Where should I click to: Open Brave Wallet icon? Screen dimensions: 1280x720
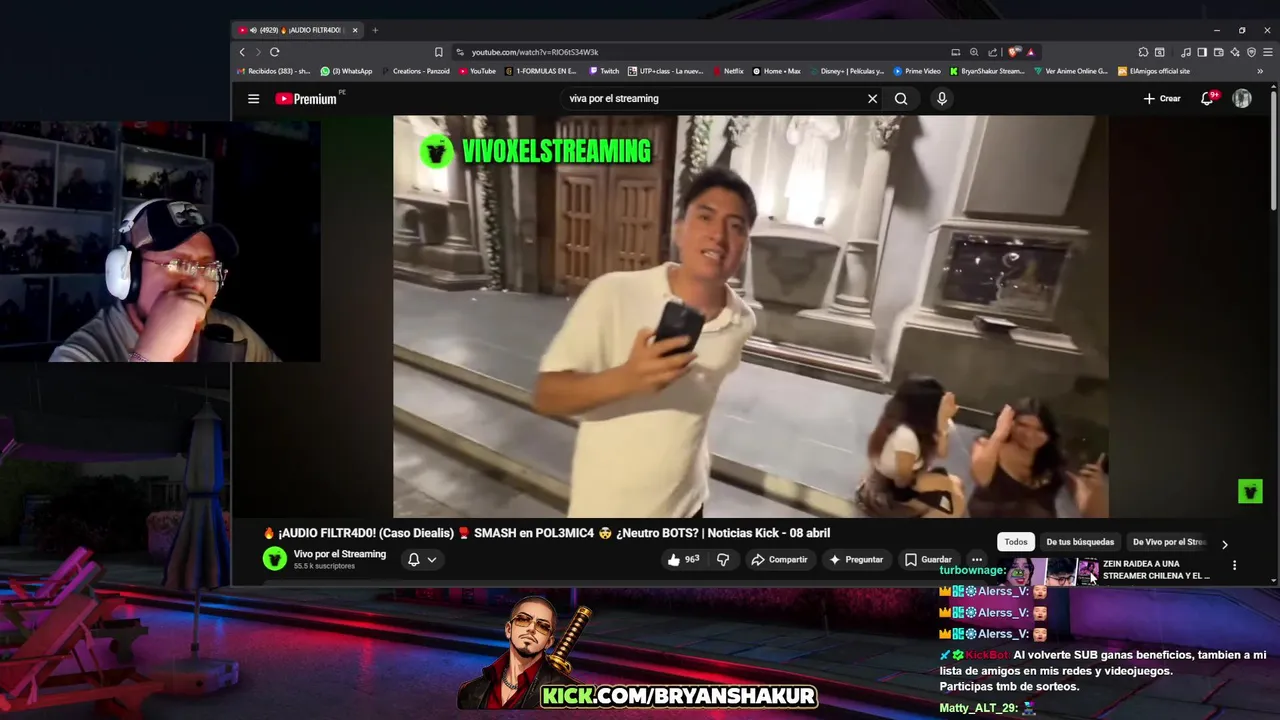(x=1219, y=52)
